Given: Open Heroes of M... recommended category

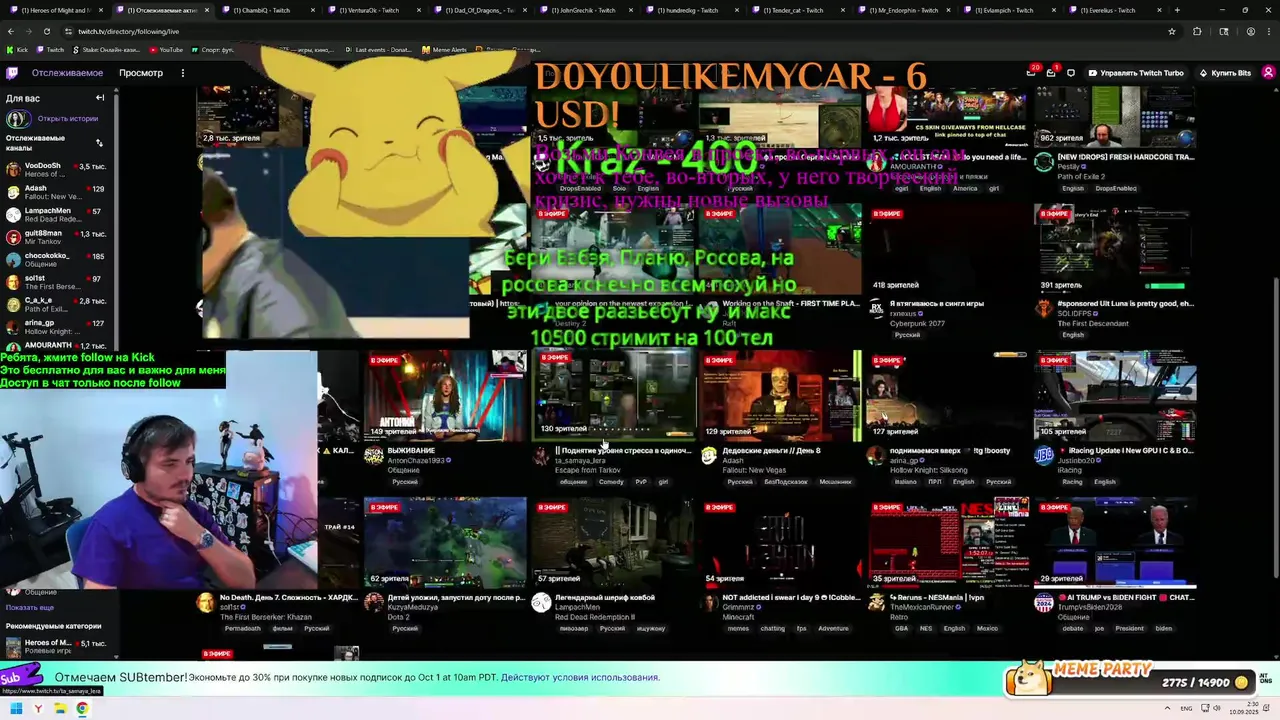Looking at the screenshot, I should (x=56, y=647).
